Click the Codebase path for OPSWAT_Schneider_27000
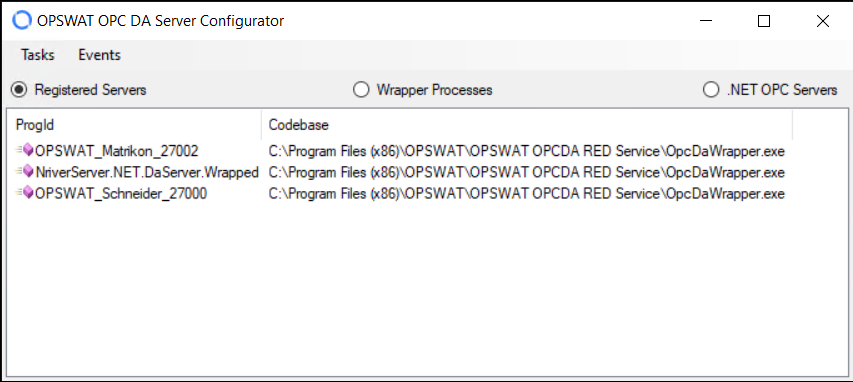Screen dimensions: 853x382 [527, 194]
